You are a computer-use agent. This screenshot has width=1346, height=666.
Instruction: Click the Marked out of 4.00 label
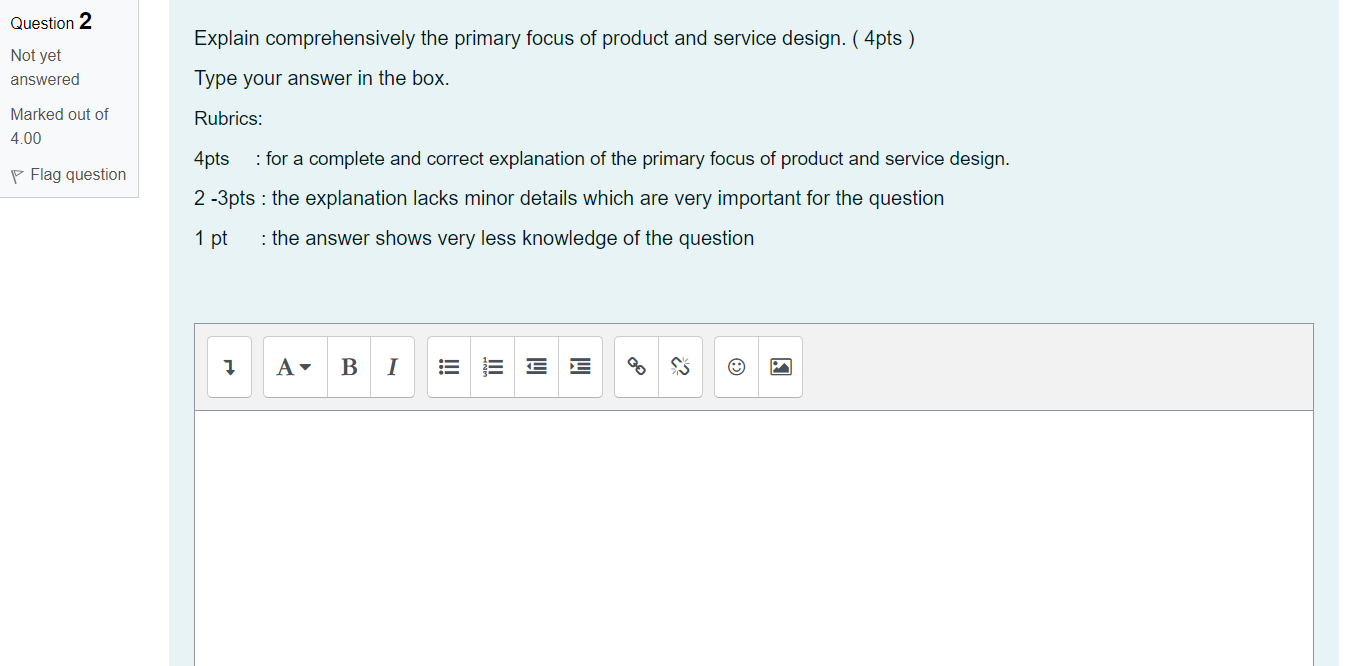pyautogui.click(x=59, y=126)
